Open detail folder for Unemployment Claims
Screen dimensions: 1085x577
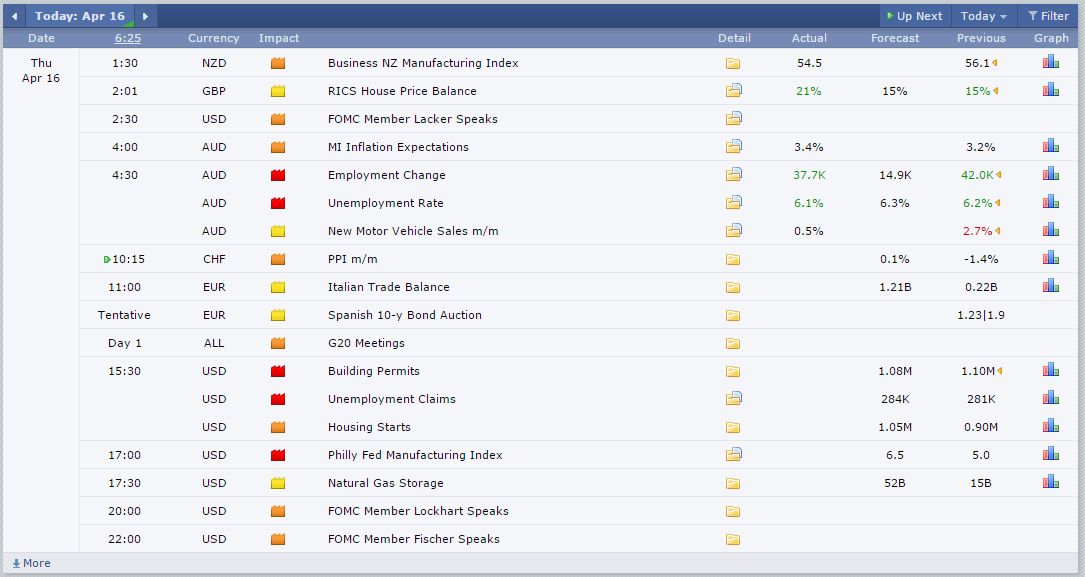pos(733,399)
